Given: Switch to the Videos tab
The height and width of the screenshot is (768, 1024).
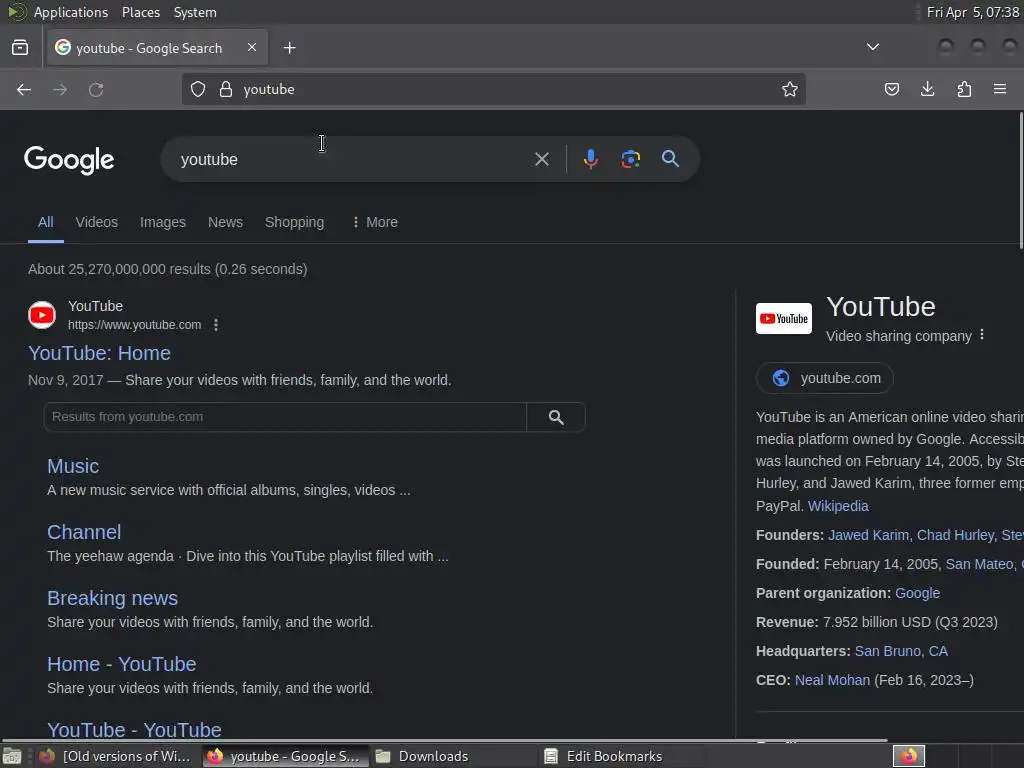Looking at the screenshot, I should (x=97, y=222).
